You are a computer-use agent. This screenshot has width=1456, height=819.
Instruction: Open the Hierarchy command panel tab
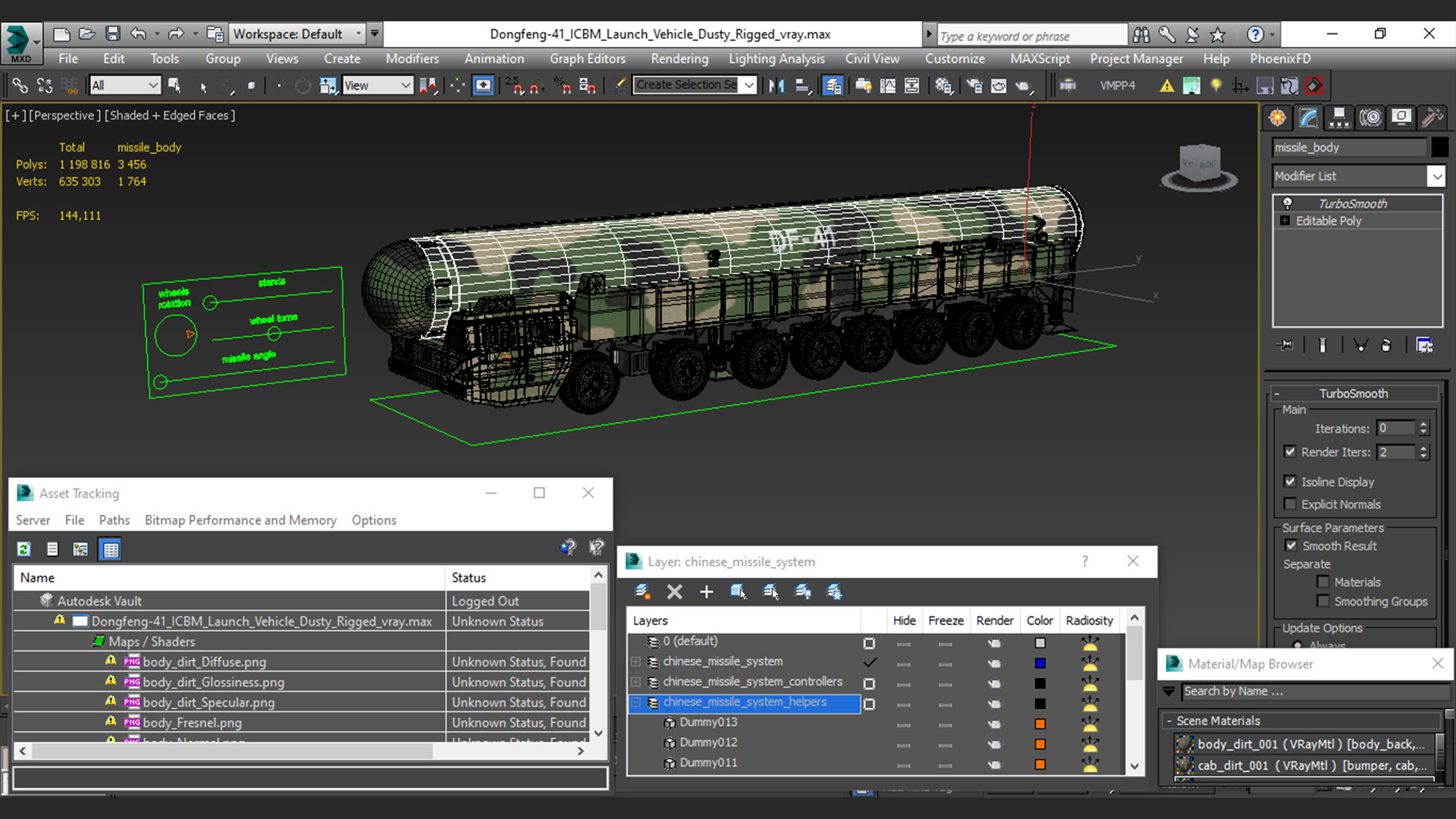1339,118
